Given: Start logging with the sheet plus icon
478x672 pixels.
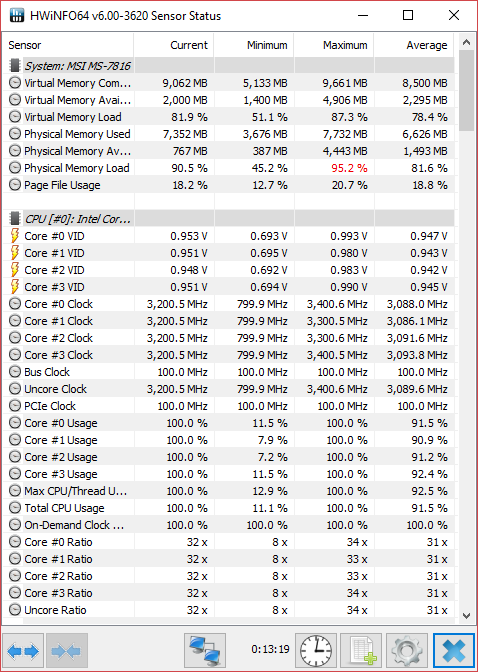Looking at the screenshot, I should [361, 651].
